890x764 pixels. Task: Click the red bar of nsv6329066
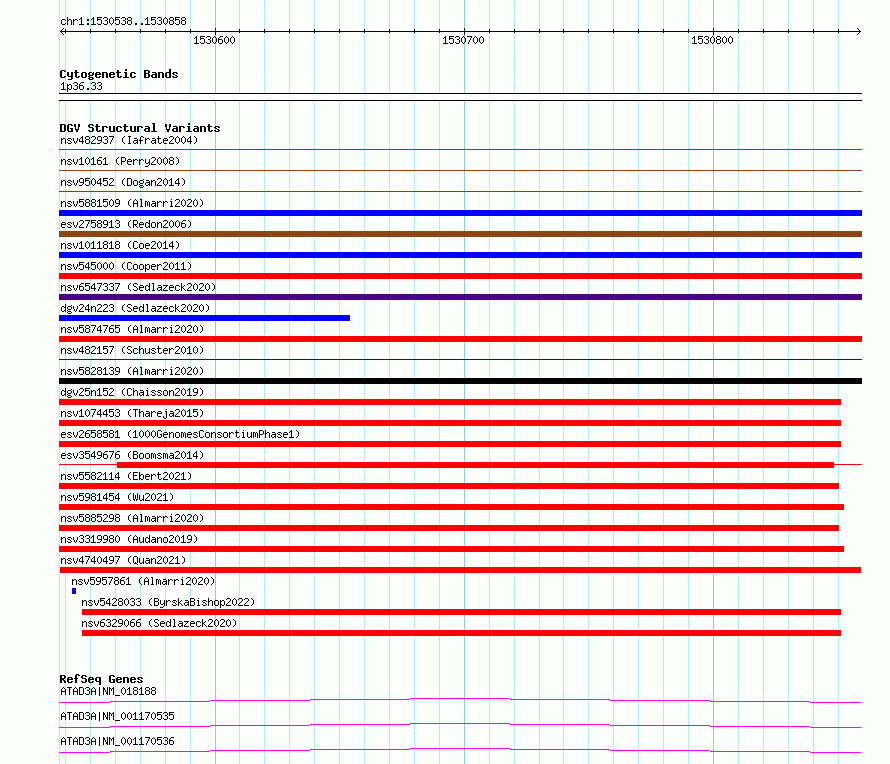tap(461, 633)
